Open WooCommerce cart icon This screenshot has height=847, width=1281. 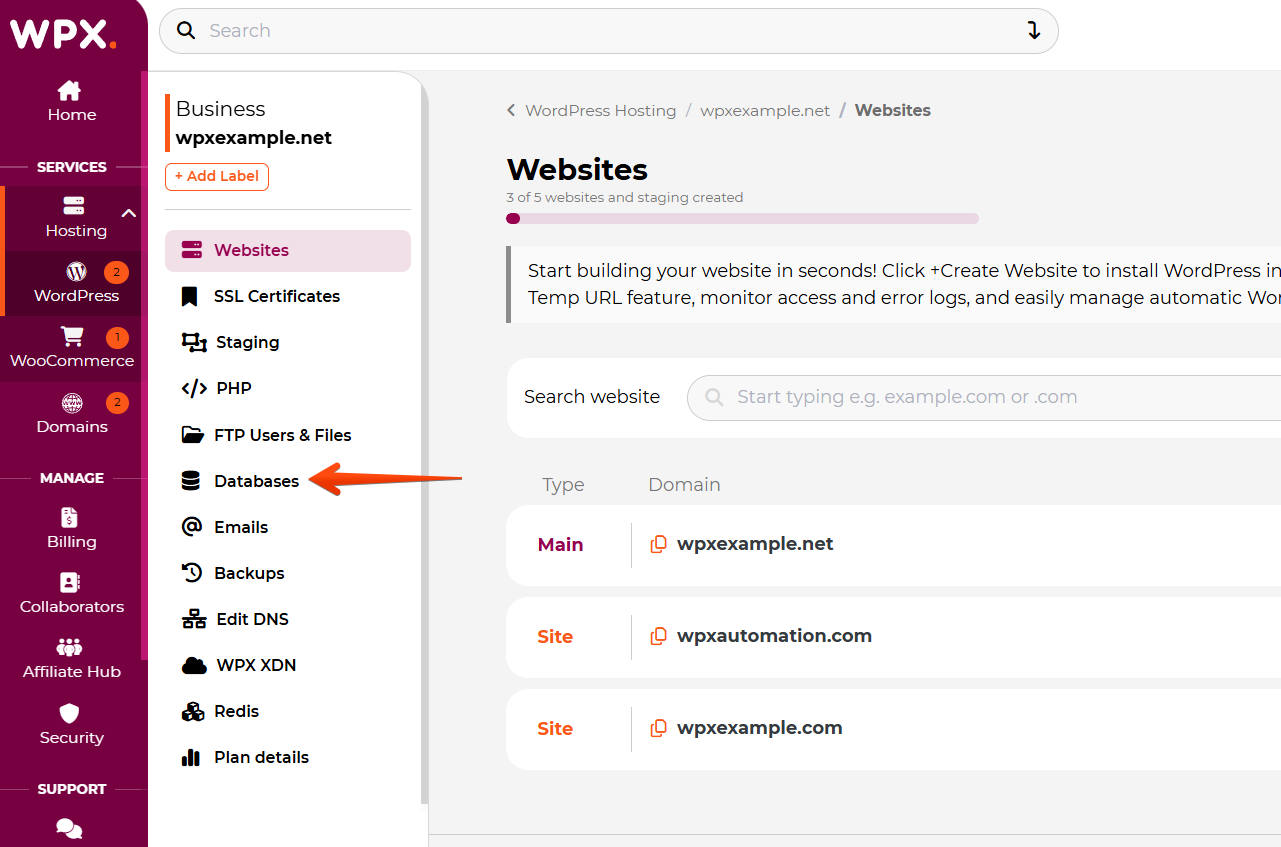pos(72,336)
